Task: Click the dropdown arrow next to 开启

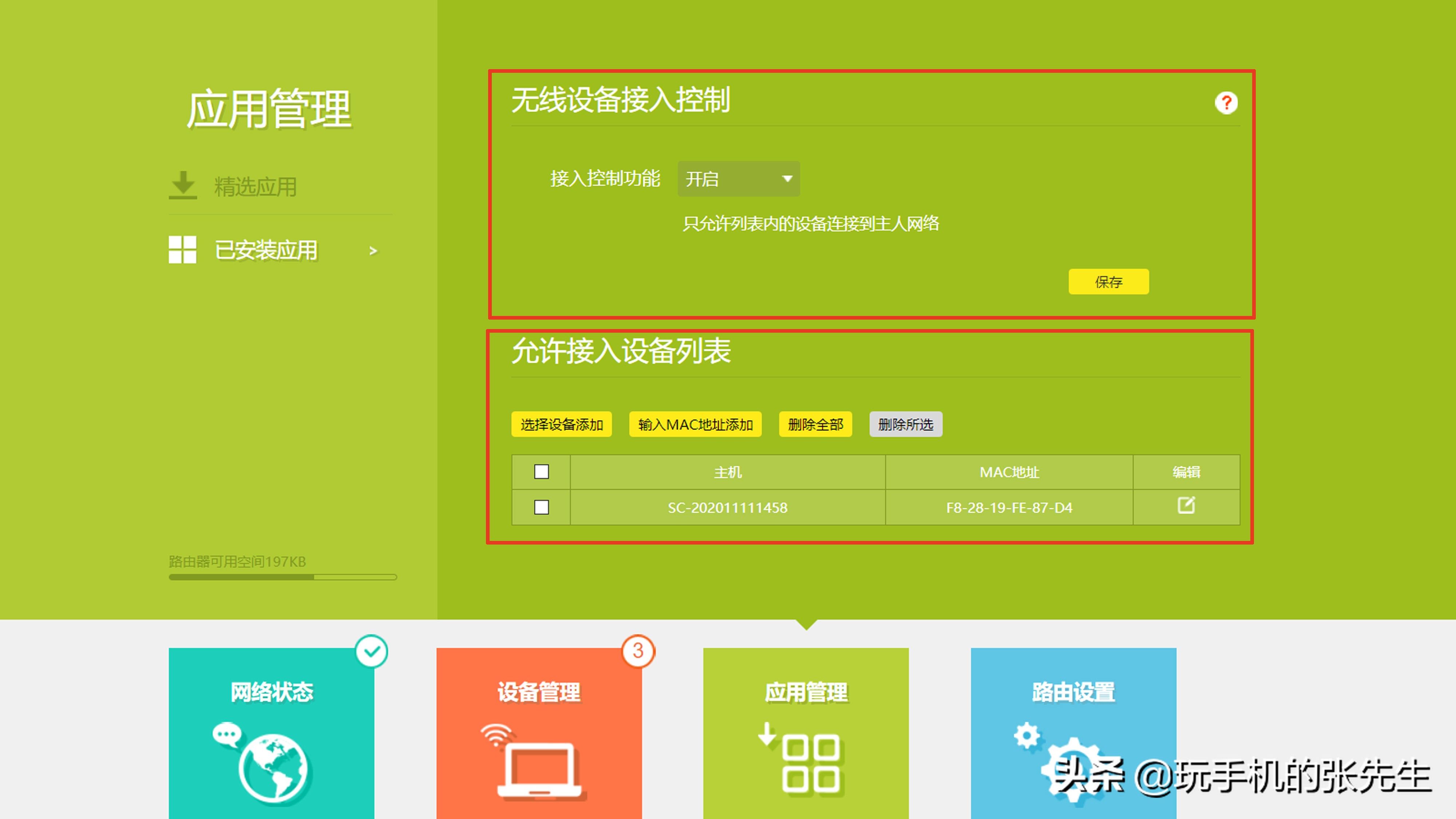Action: click(787, 179)
